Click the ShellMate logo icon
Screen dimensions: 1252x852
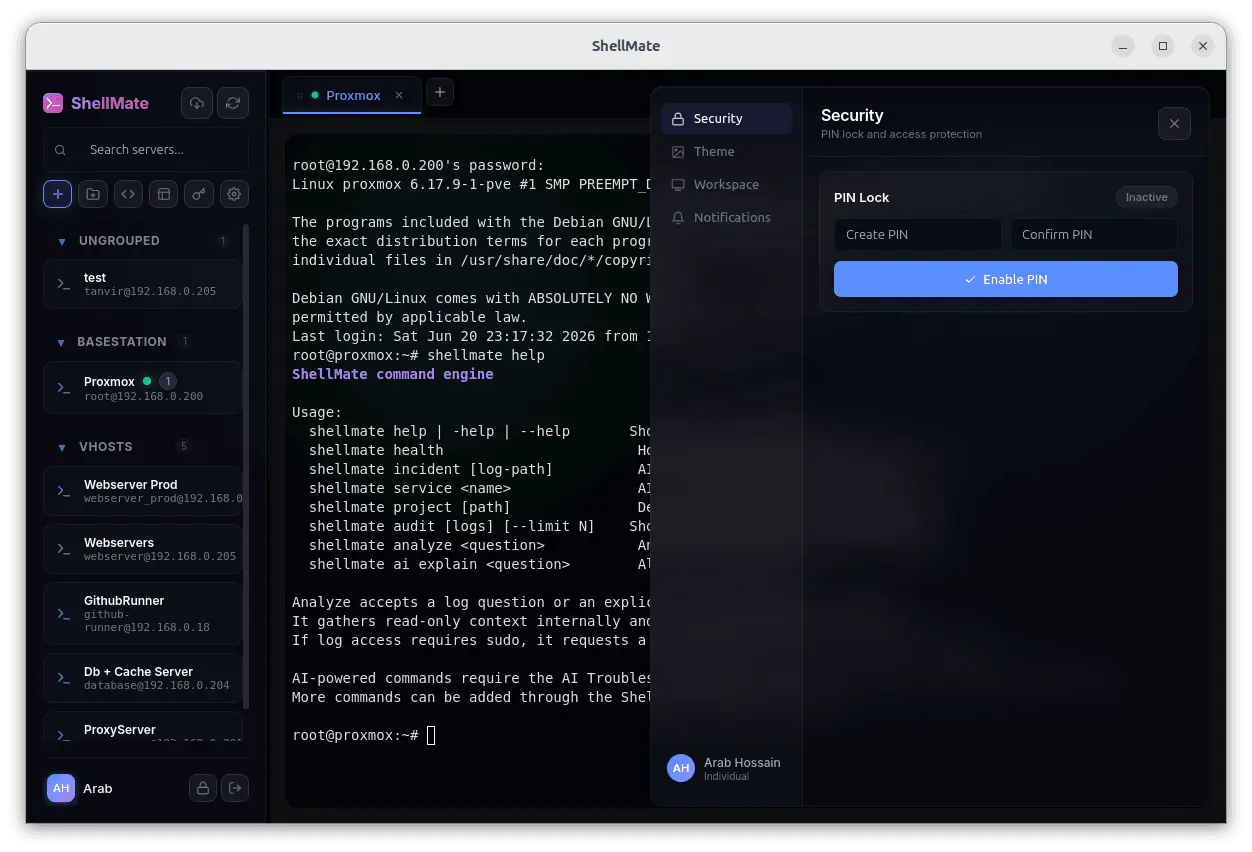click(x=53, y=103)
